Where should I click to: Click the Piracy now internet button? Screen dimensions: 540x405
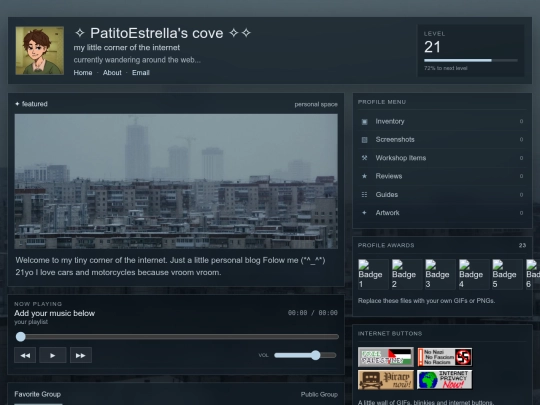pyautogui.click(x=386, y=380)
